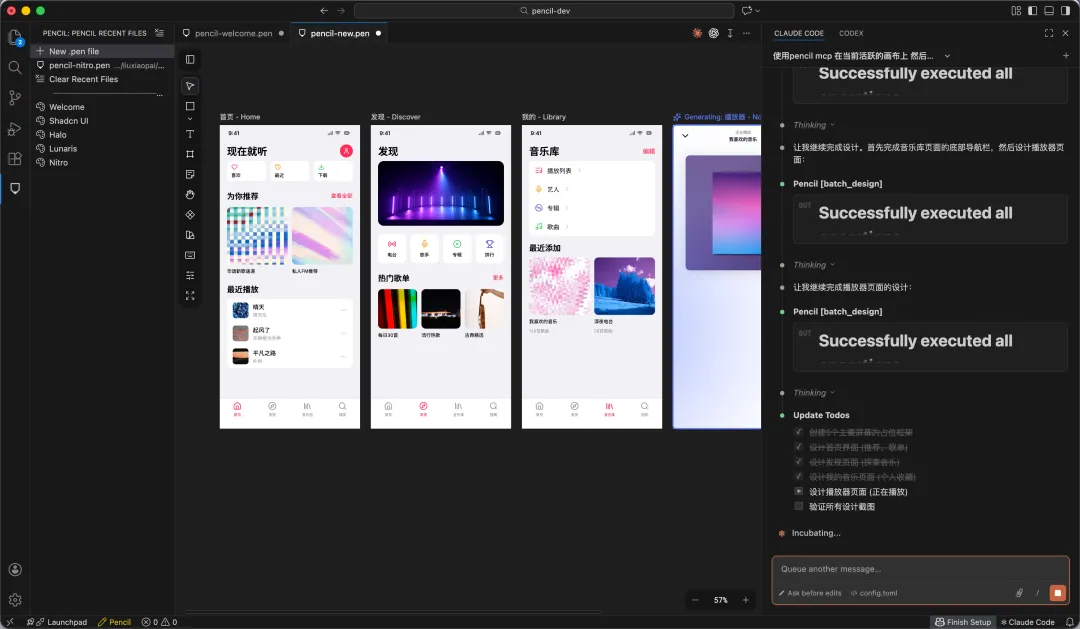Switch to the pencil-welcome.pen tab
The height and width of the screenshot is (629, 1080).
233,33
